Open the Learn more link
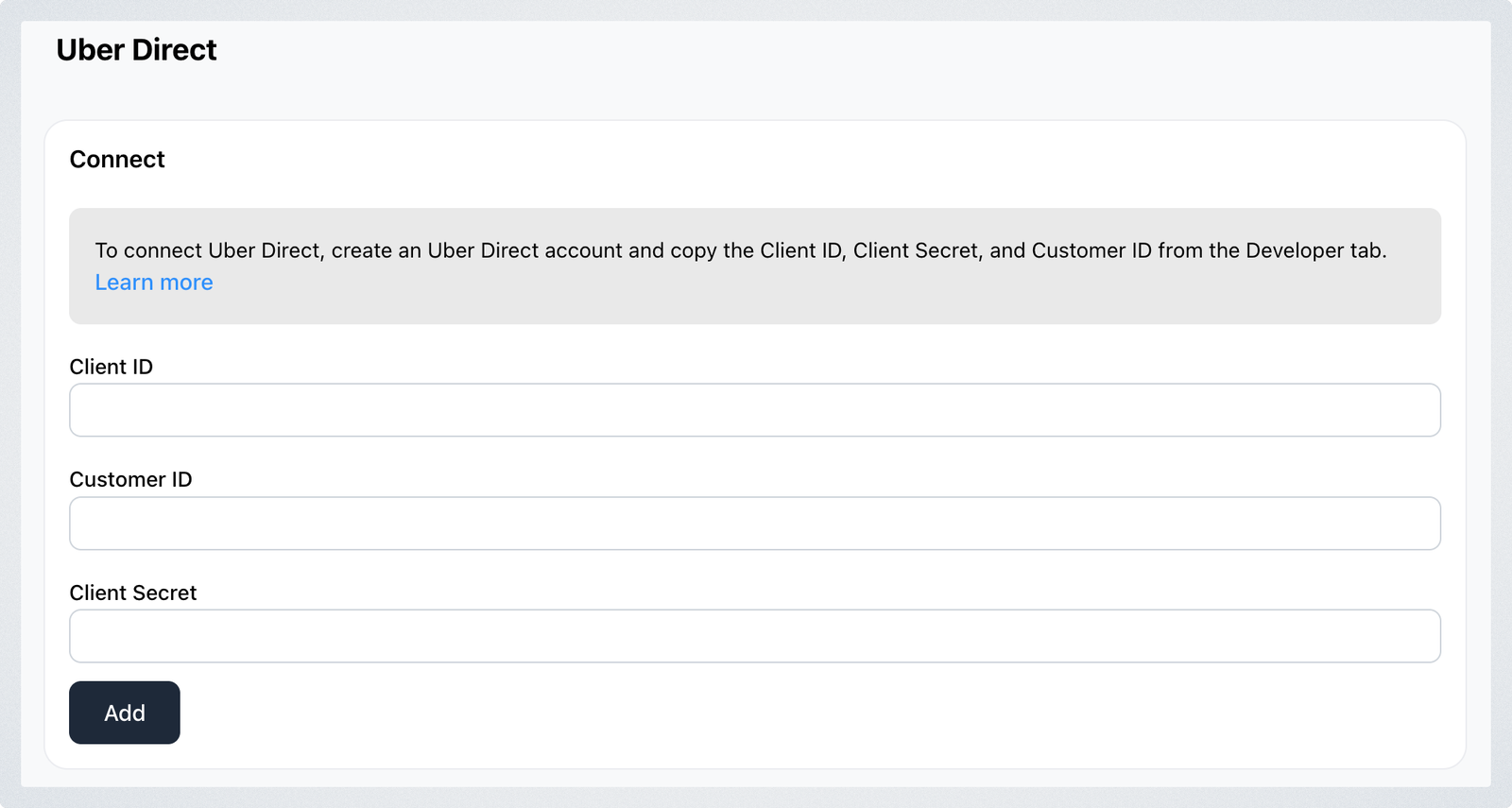The height and width of the screenshot is (808, 1512). (154, 283)
